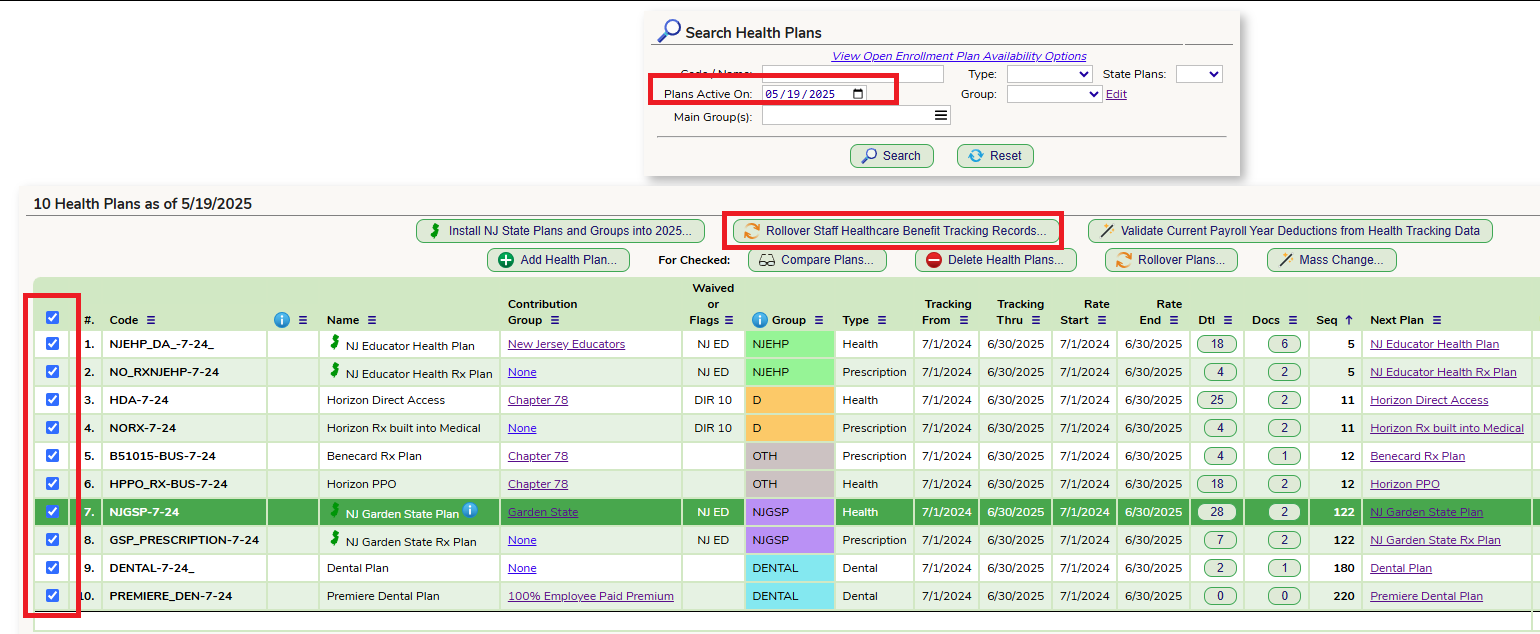1540x634 pixels.
Task: Open Type column menu icon
Action: pyautogui.click(x=882, y=320)
